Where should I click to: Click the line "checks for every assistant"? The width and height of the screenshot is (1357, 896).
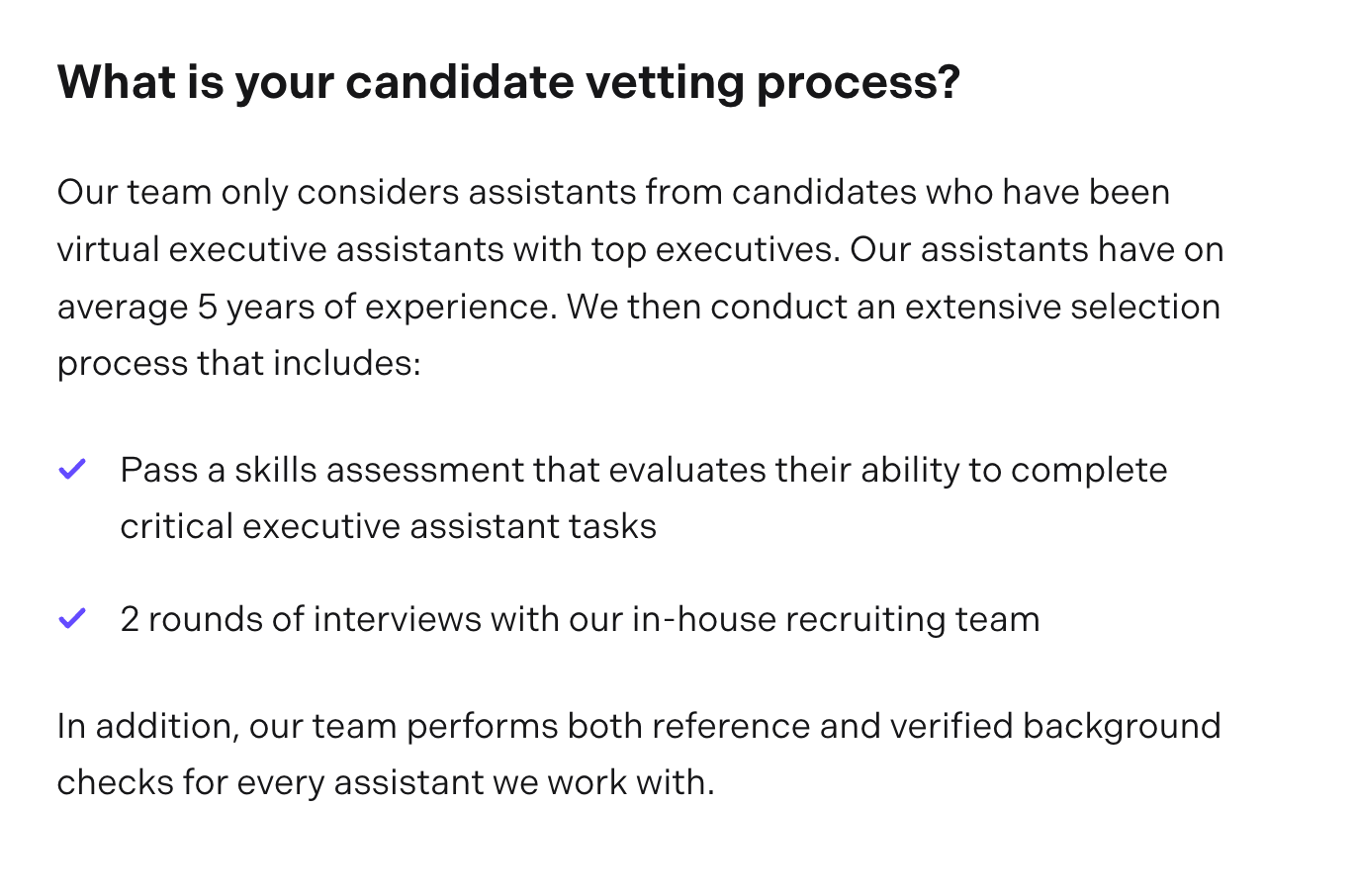385,782
